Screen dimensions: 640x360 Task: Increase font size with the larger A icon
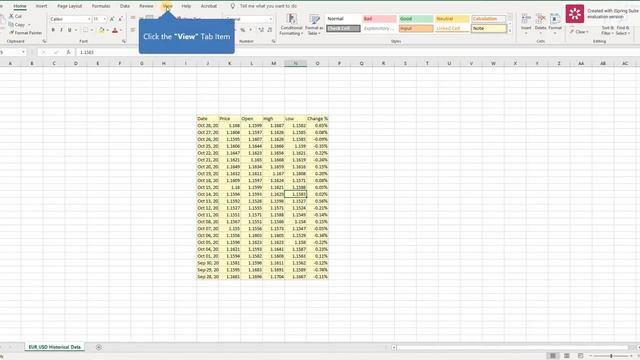click(112, 19)
